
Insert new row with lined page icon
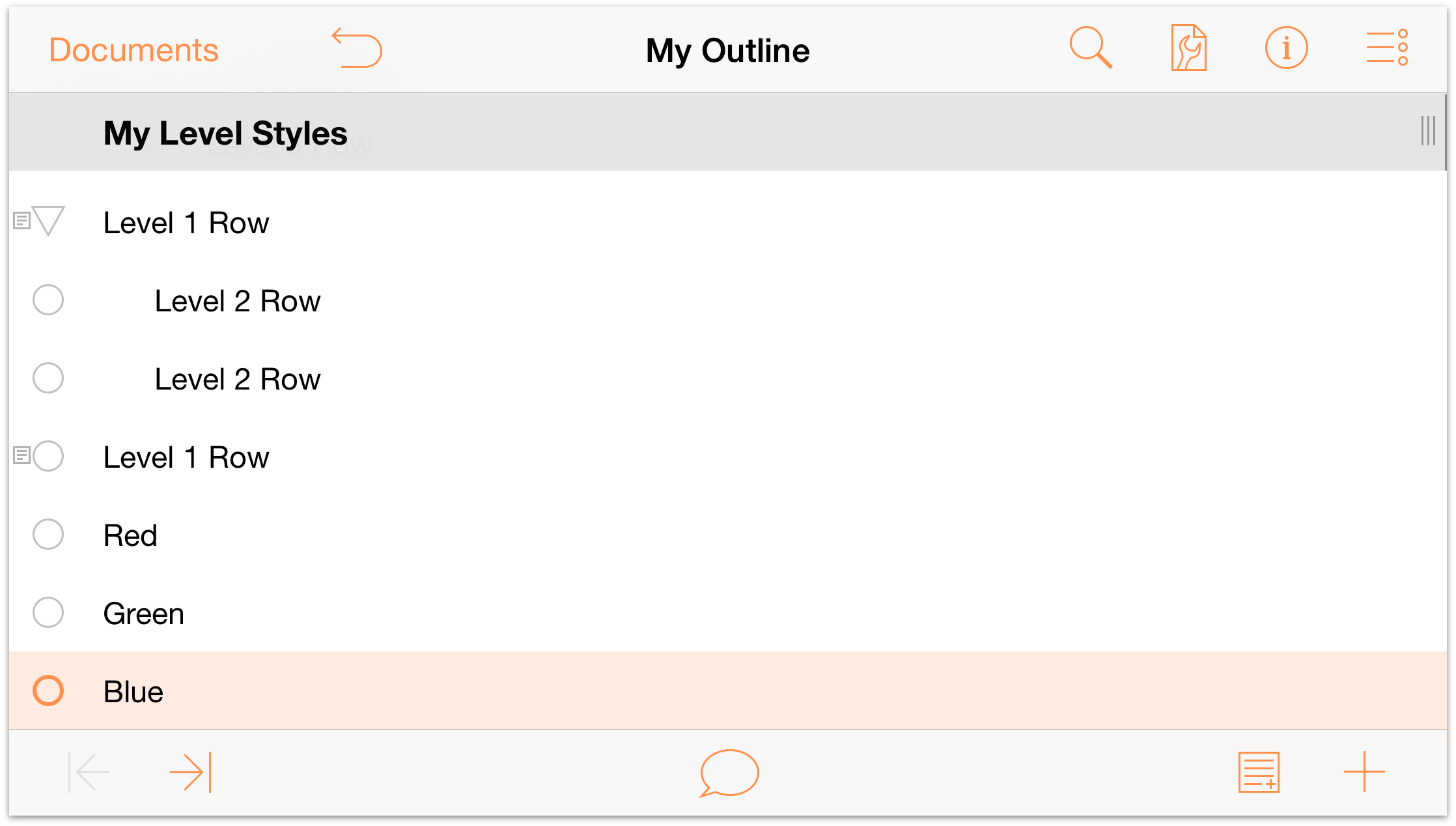point(1259,773)
